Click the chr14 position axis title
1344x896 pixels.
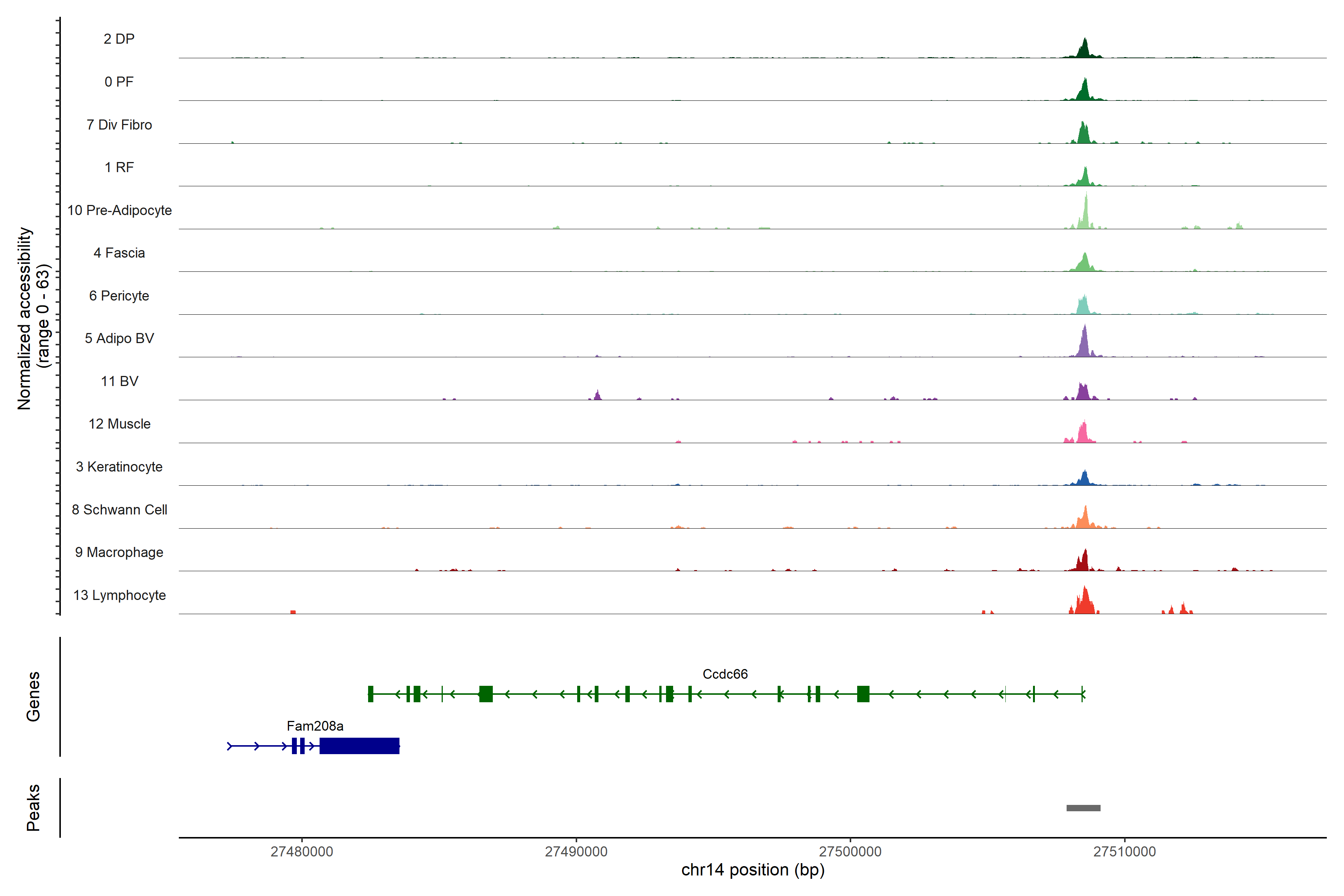753,870
